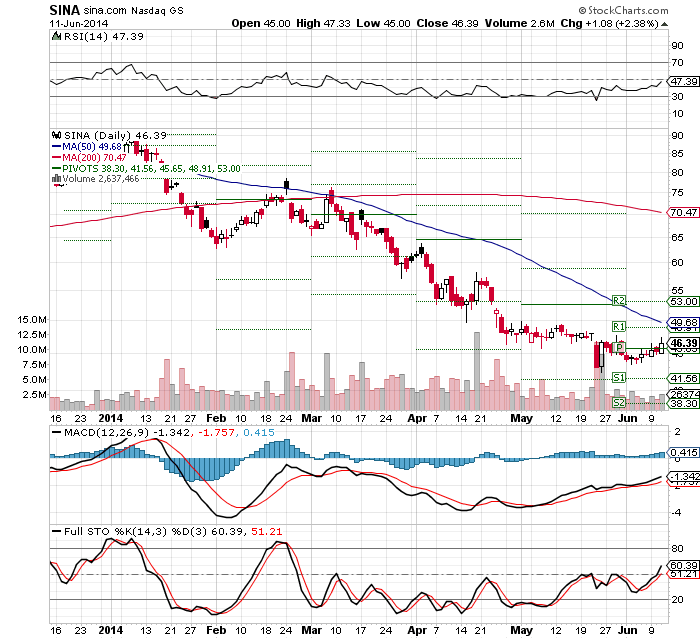The height and width of the screenshot is (639, 700).
Task: Click the red -1.757 MACD signal value
Action: 216,432
